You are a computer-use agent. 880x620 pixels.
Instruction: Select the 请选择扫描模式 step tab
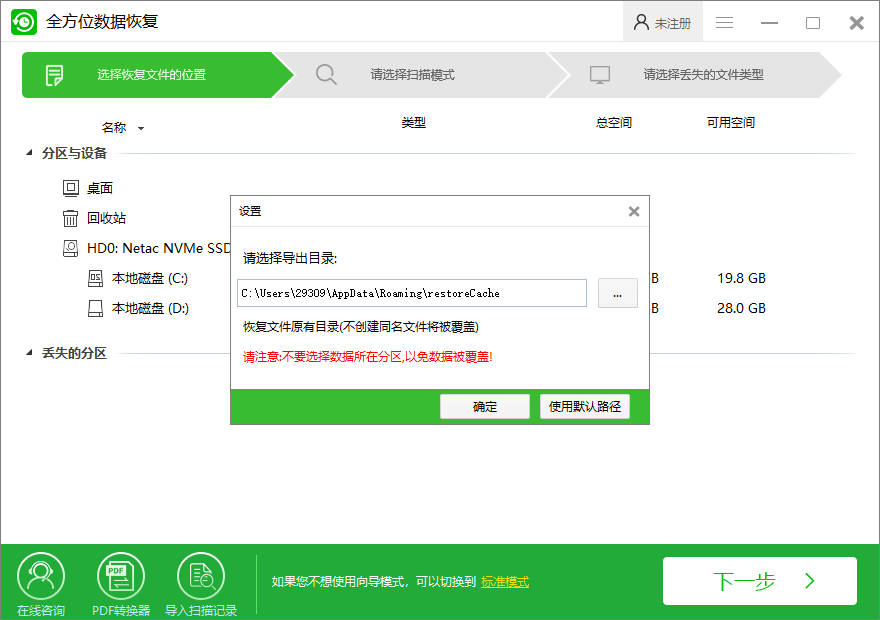point(421,75)
